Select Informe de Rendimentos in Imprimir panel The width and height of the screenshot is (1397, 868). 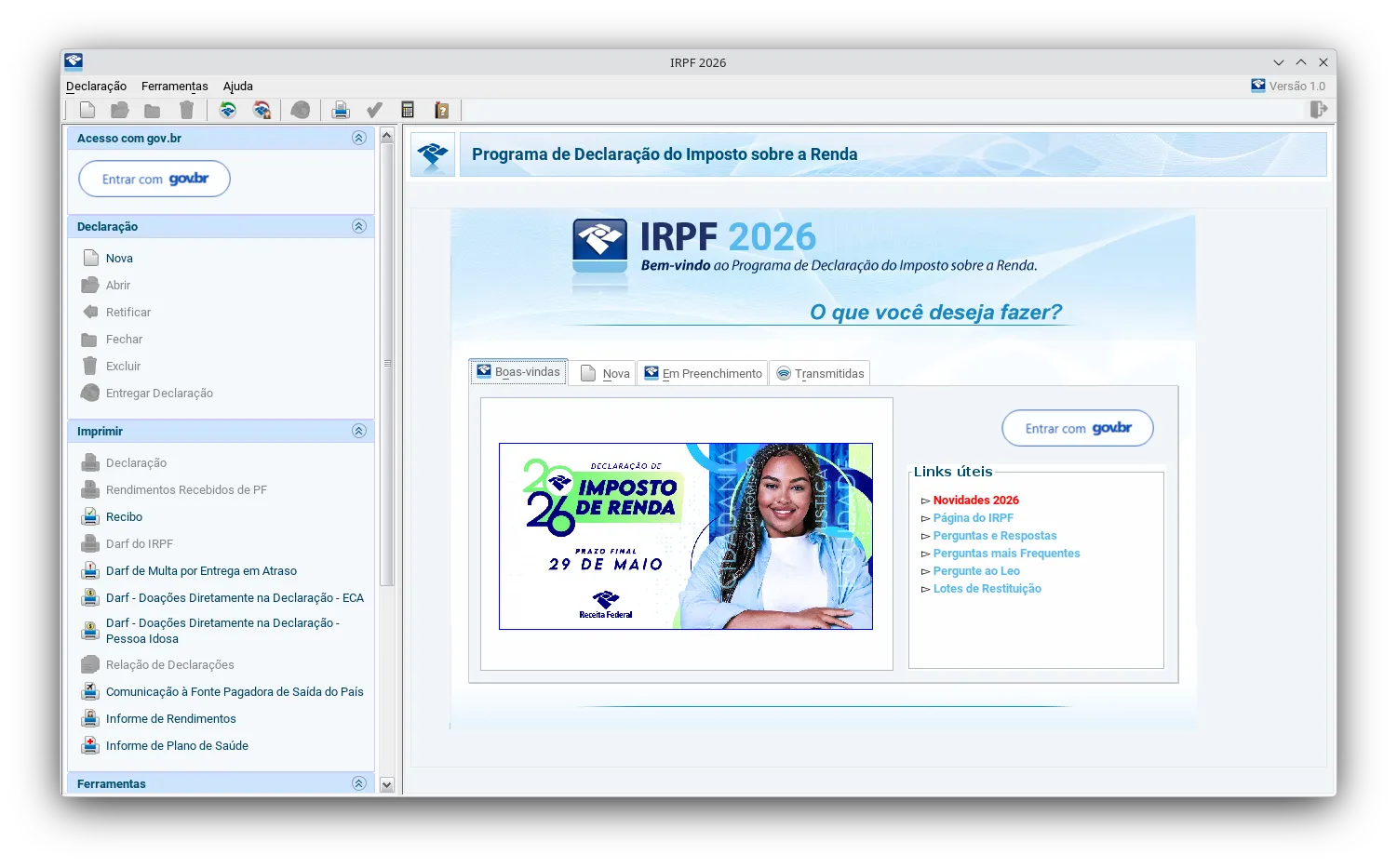pyautogui.click(x=170, y=718)
